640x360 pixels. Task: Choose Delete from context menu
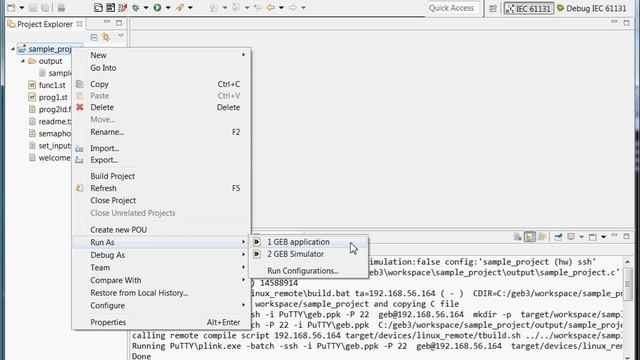[162, 107]
